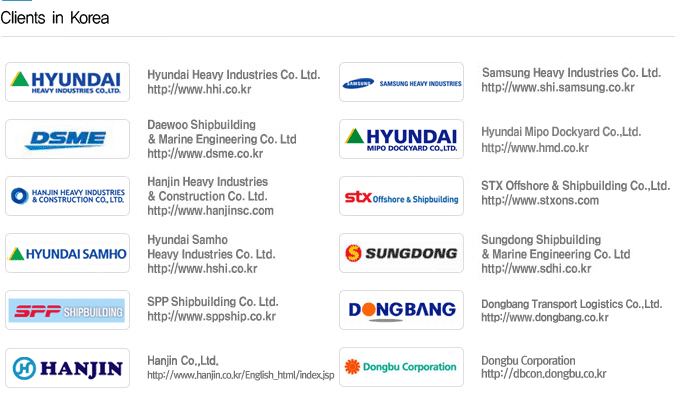The image size is (675, 407).
Task: Click the Hyundai Samho logo
Action: (67, 253)
